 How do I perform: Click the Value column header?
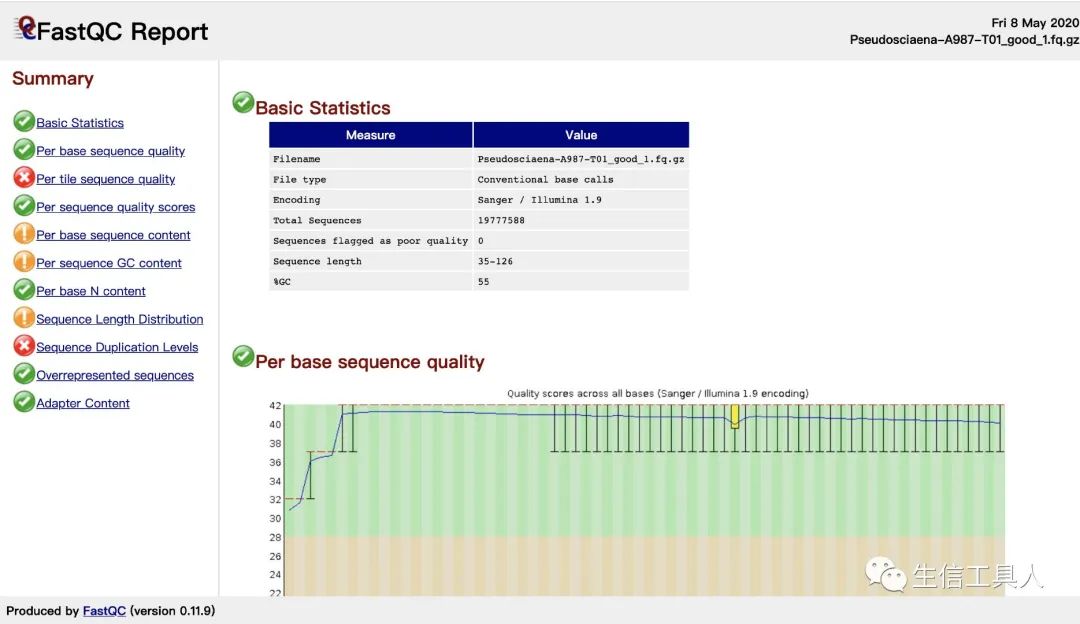[581, 135]
